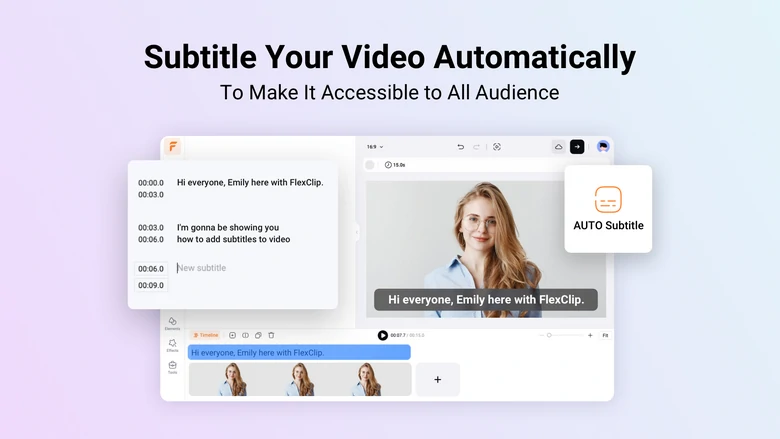Redo the last undone action
The height and width of the screenshot is (439, 780).
point(477,147)
